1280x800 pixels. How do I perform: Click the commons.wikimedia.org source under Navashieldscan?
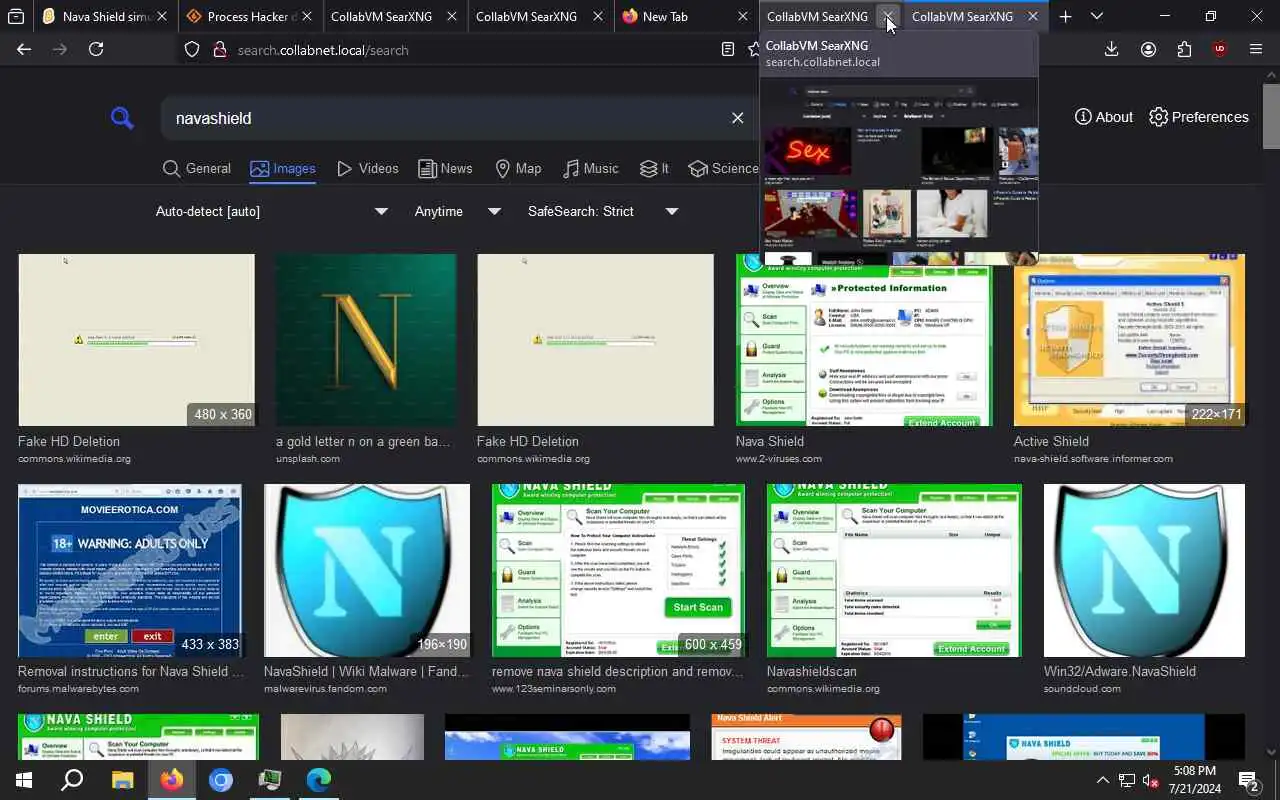pyautogui.click(x=823, y=689)
